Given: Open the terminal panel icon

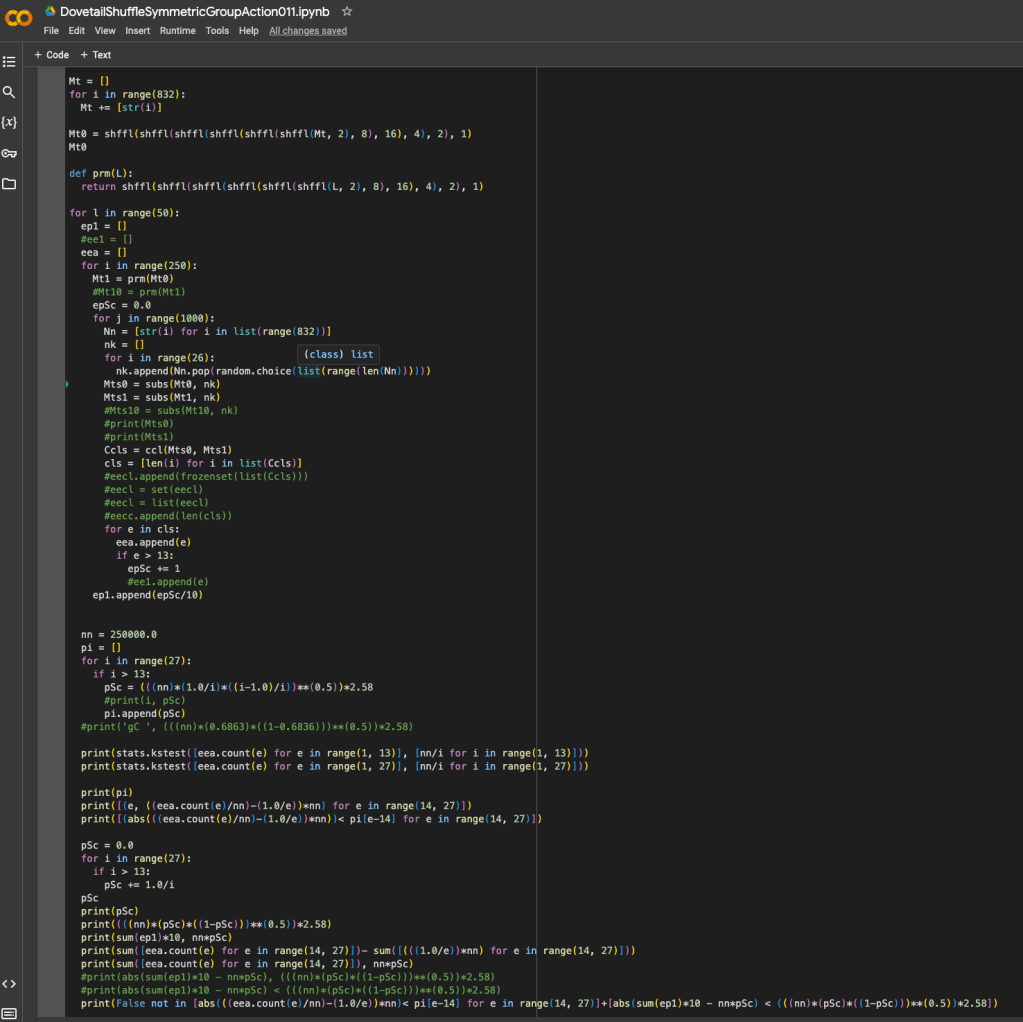Looking at the screenshot, I should pyautogui.click(x=9, y=1013).
